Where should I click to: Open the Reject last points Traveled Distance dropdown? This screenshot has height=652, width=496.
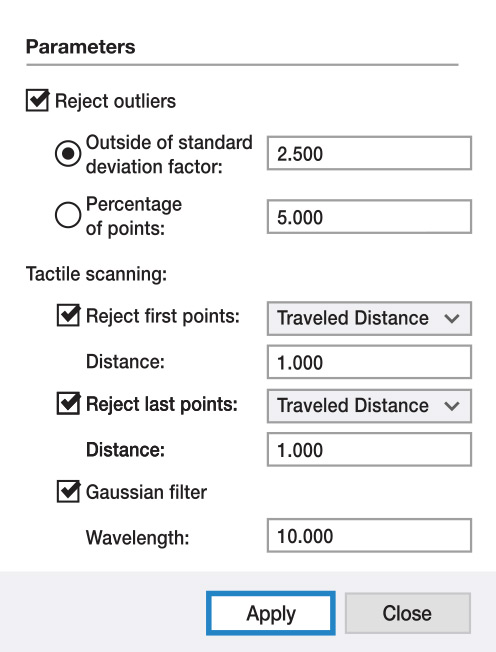click(x=369, y=406)
